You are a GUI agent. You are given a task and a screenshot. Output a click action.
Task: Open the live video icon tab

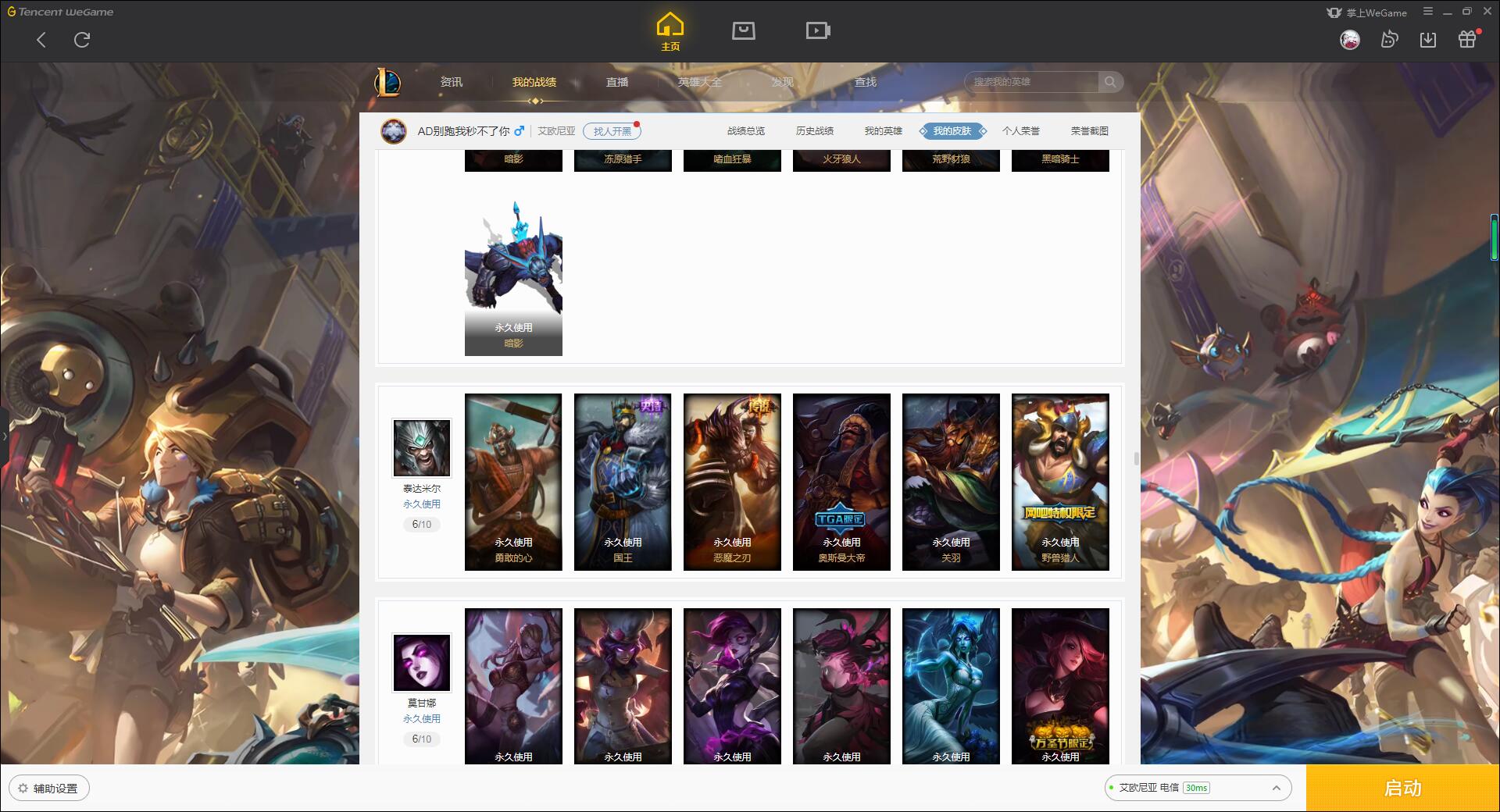818,31
